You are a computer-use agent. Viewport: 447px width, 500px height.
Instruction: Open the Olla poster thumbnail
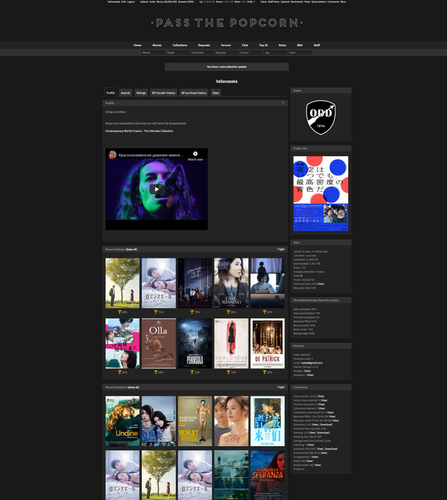tap(159, 343)
